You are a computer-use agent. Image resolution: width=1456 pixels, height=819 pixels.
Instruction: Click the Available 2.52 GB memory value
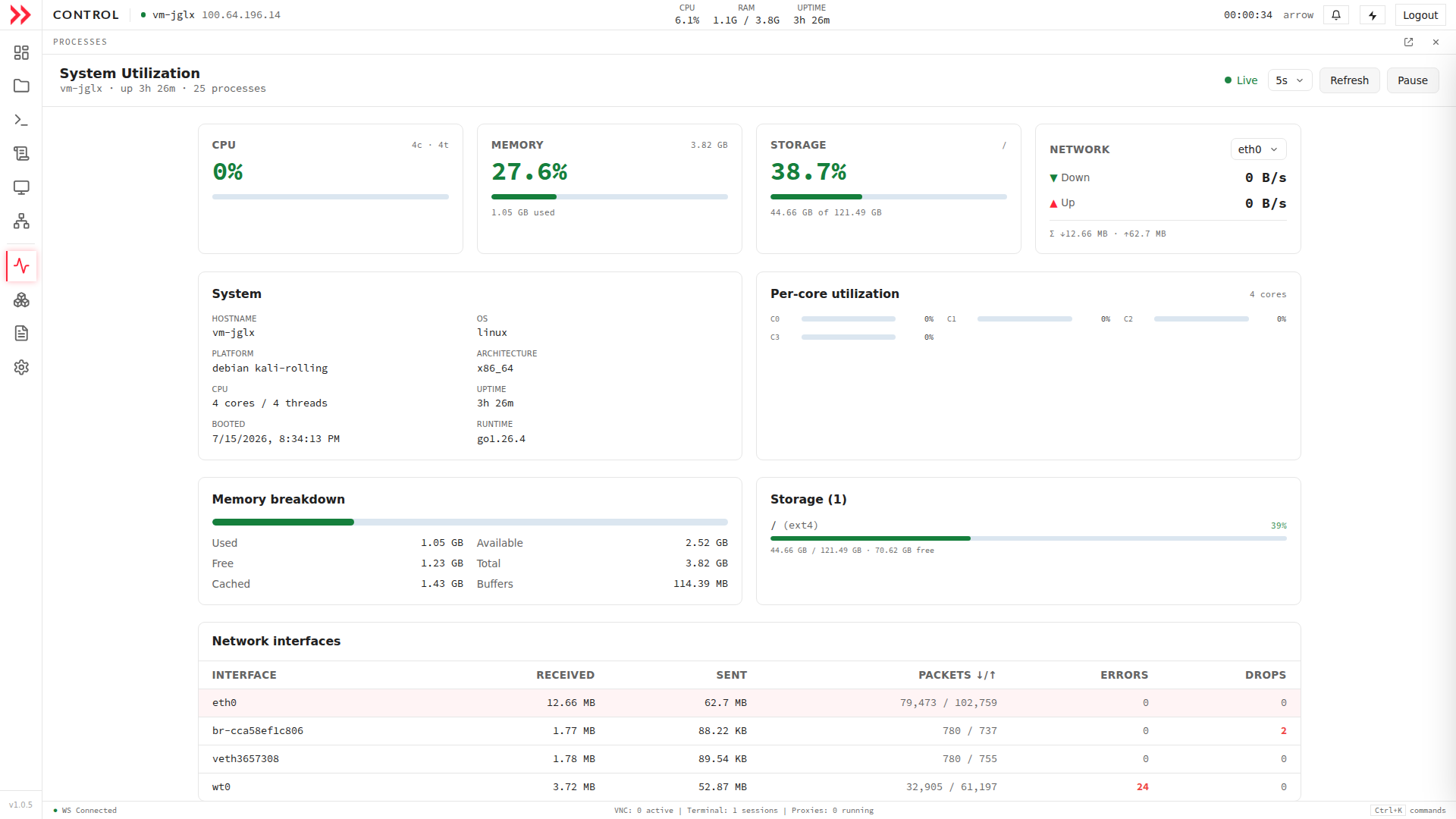[706, 543]
